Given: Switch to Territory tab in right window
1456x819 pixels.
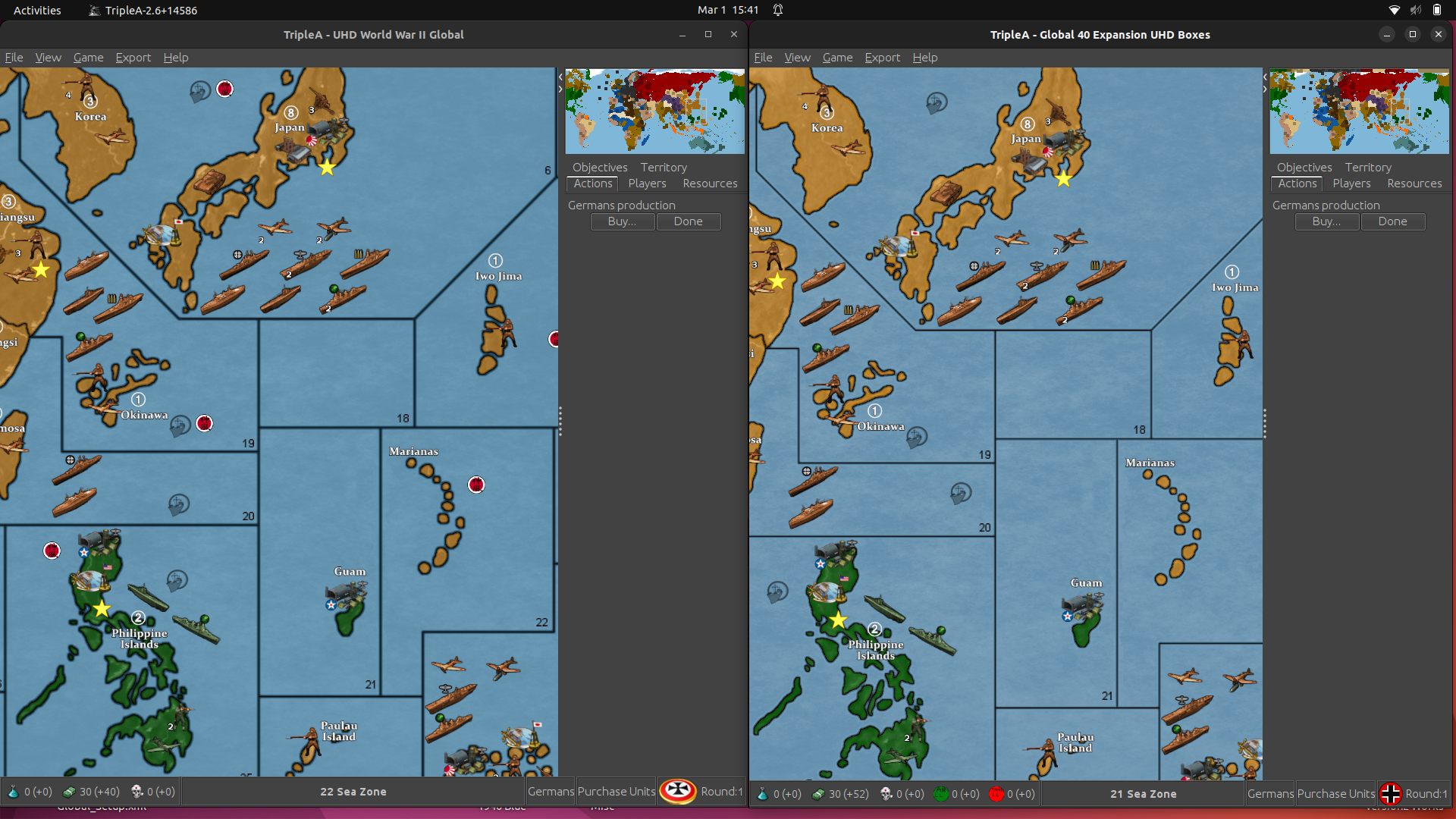Looking at the screenshot, I should (x=1368, y=168).
